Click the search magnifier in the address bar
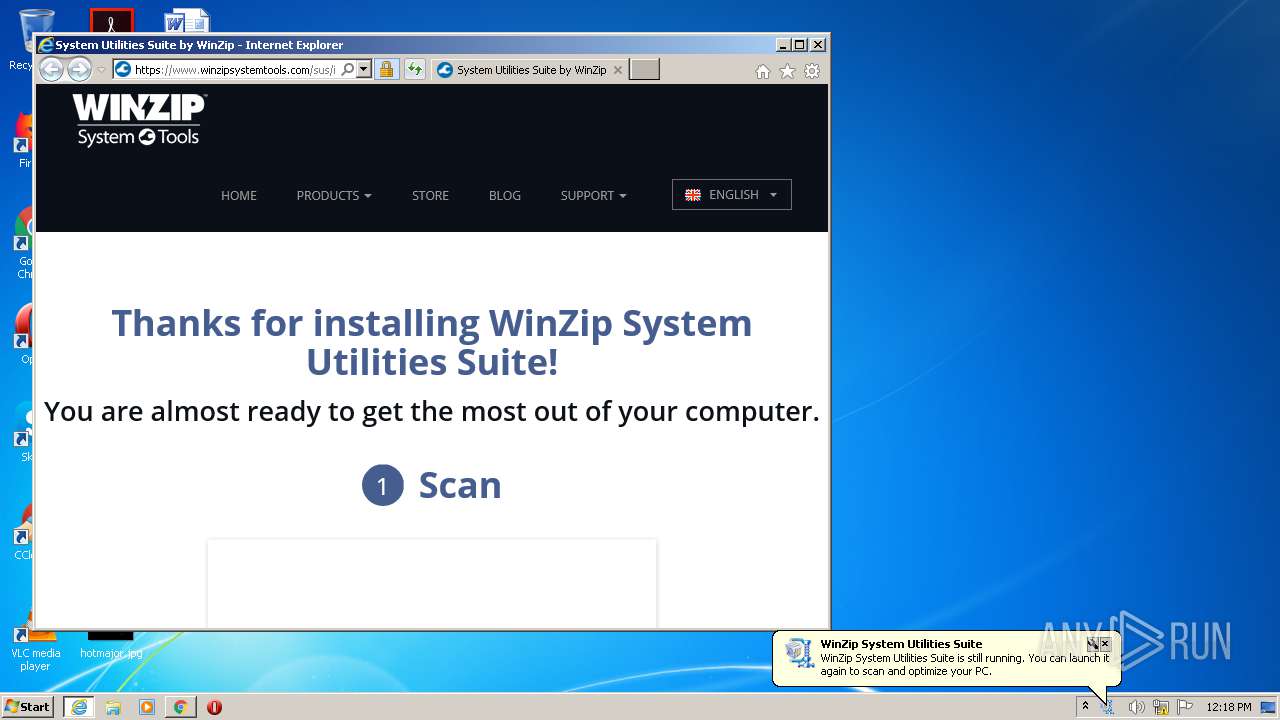 347,70
